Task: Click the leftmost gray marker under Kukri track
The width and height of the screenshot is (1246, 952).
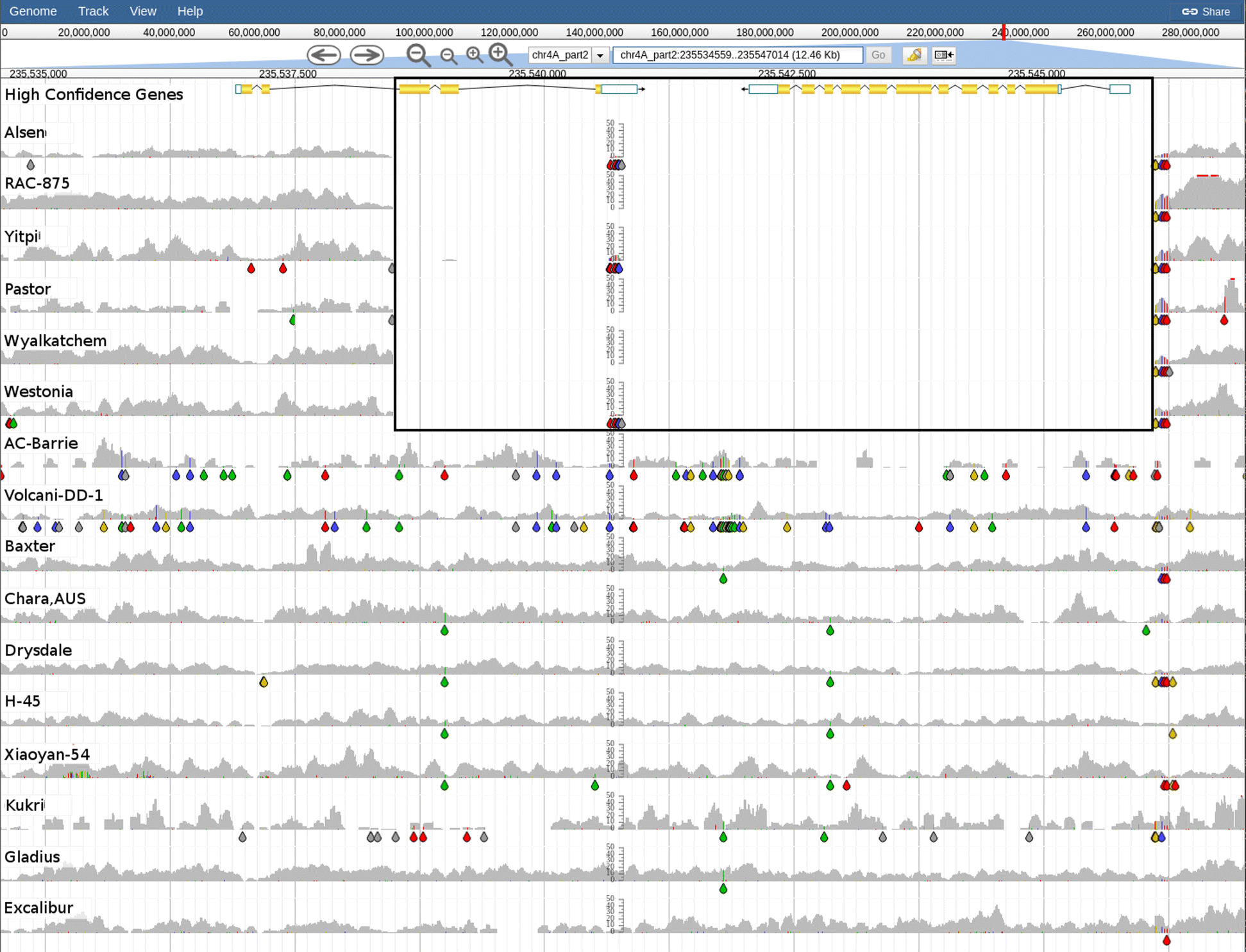Action: tap(242, 837)
